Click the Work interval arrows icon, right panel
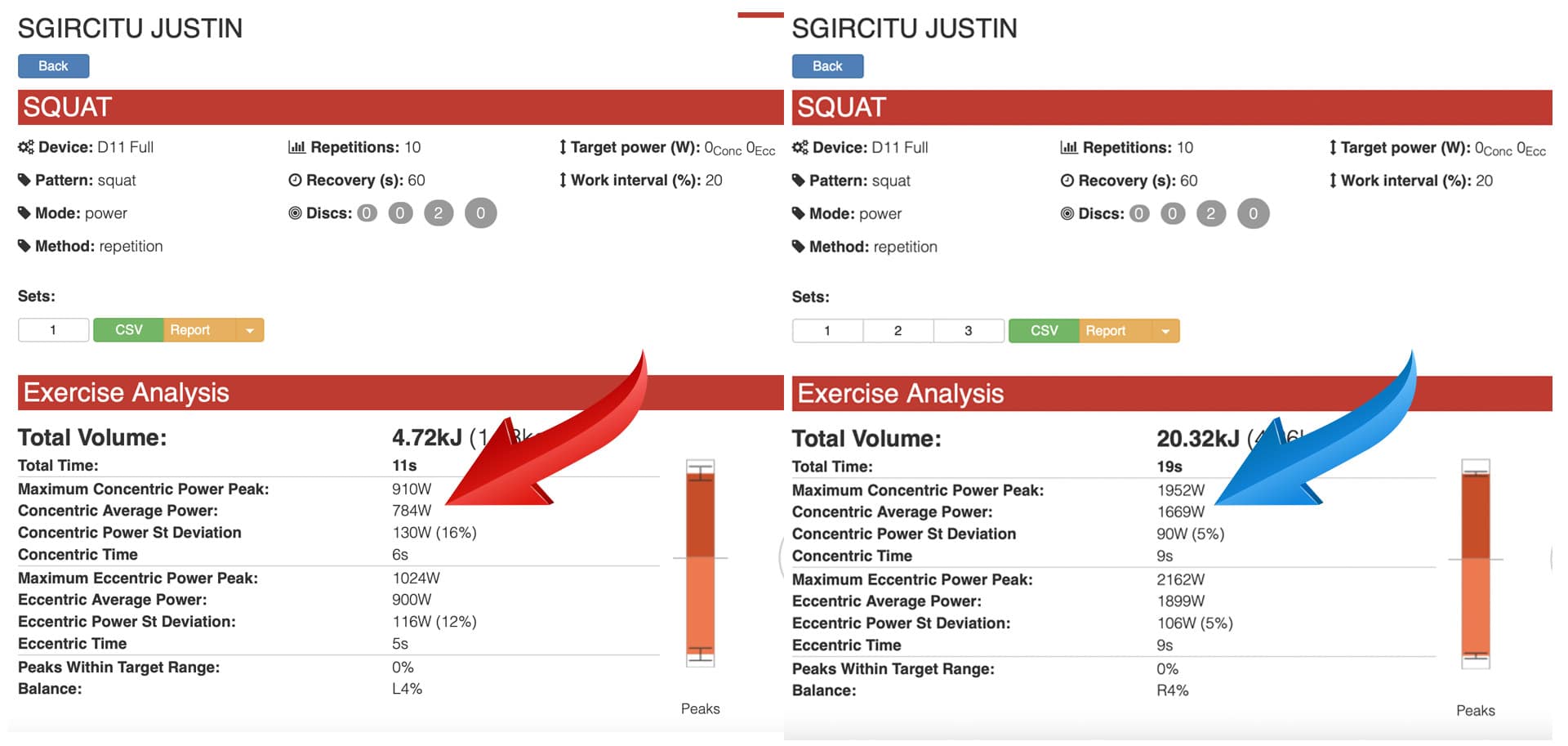This screenshot has width=1568, height=746. point(1333,181)
